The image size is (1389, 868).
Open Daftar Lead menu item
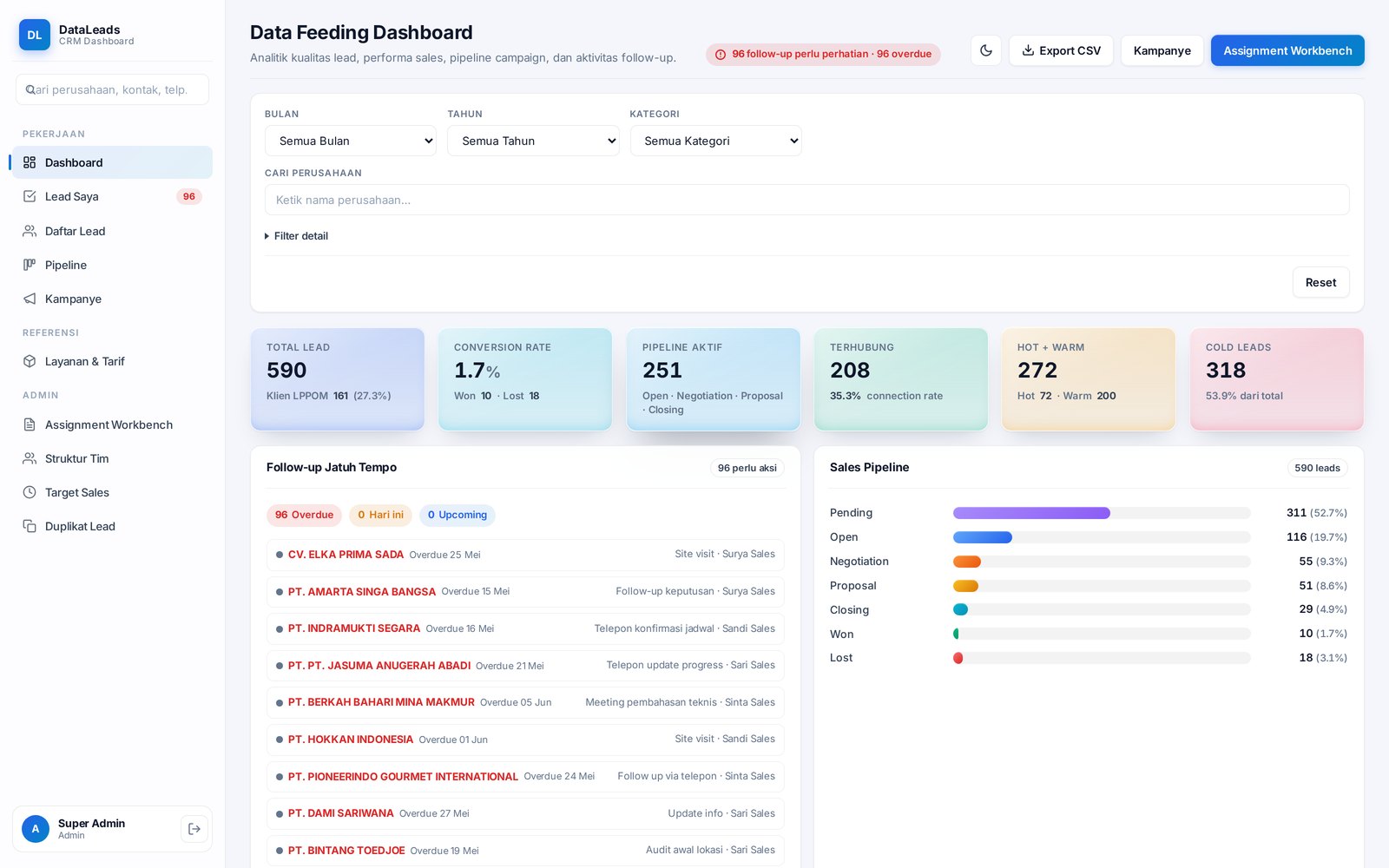[112, 231]
